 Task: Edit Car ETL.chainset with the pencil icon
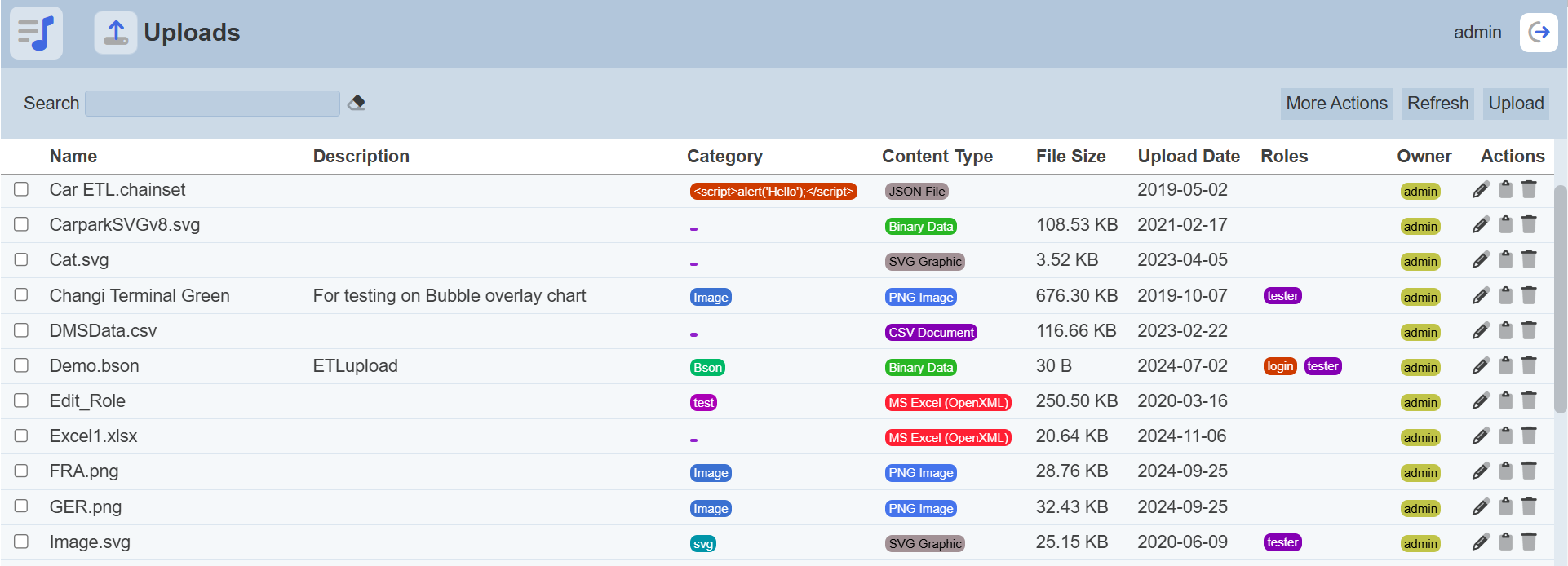[1481, 190]
